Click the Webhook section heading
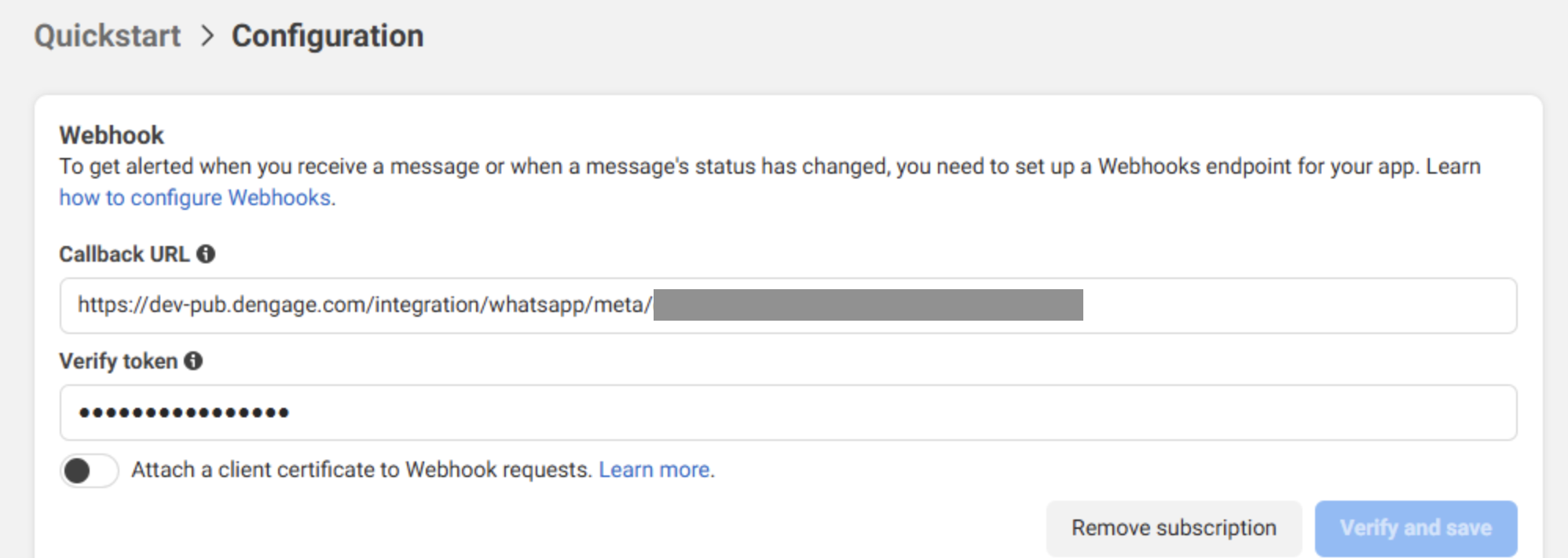Viewport: 1568px width, 558px height. click(112, 135)
